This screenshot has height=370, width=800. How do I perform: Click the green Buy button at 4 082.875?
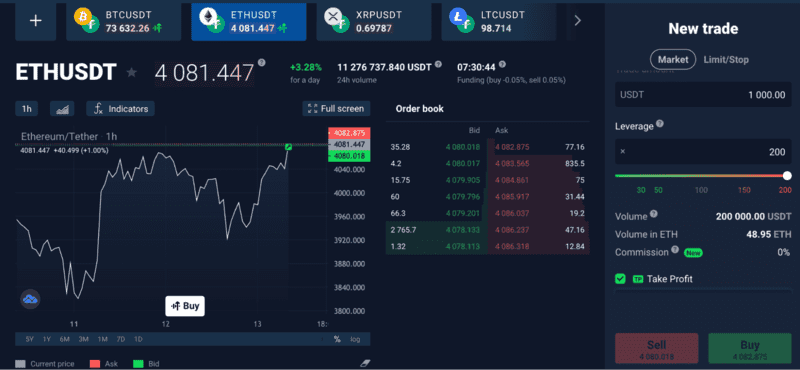(749, 349)
